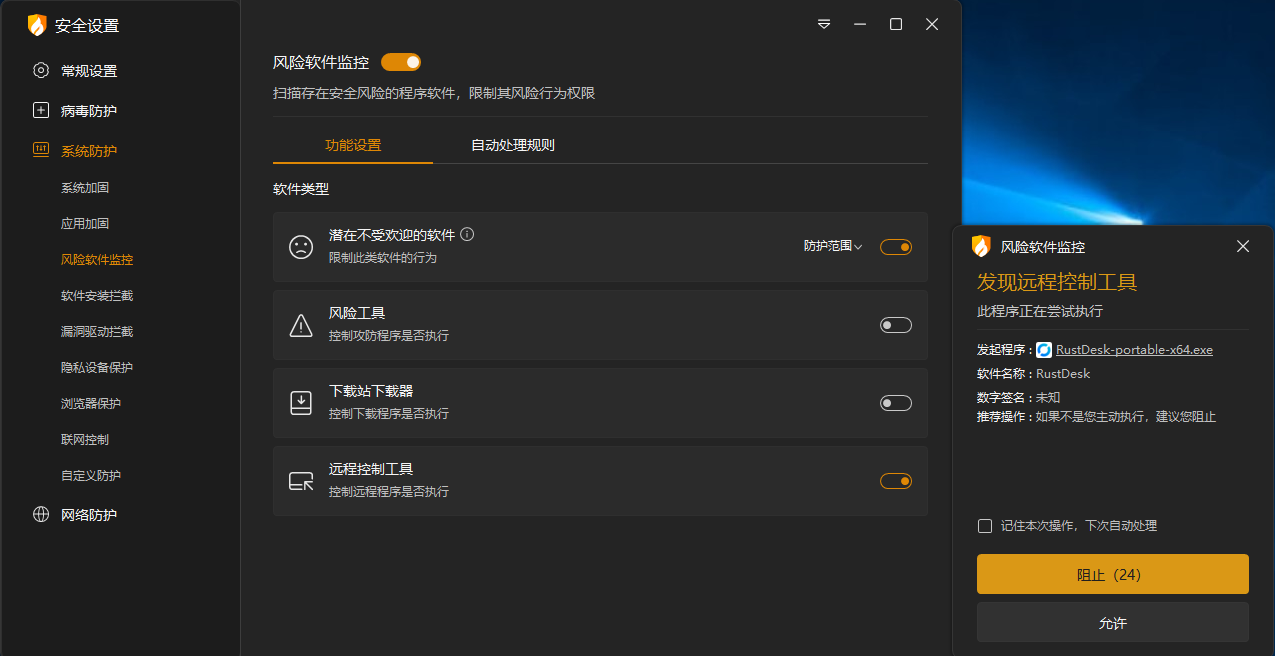Click the info icon beside 潜在不受欢迎的软件
Image resolution: width=1275 pixels, height=656 pixels.
tap(467, 235)
